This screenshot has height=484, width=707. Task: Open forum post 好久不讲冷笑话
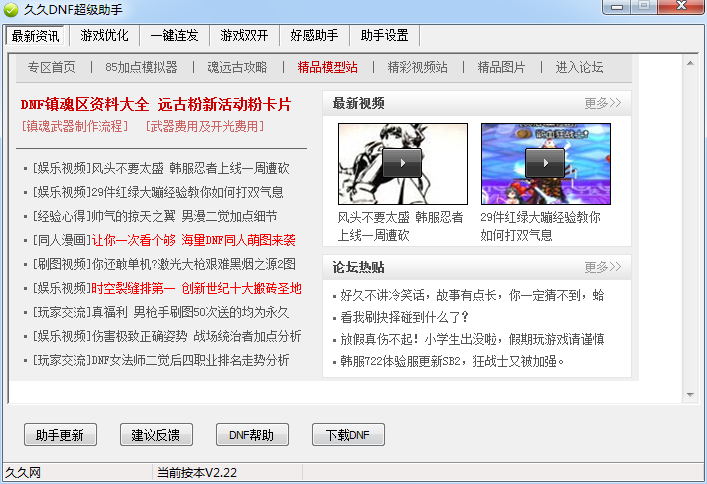coord(472,295)
